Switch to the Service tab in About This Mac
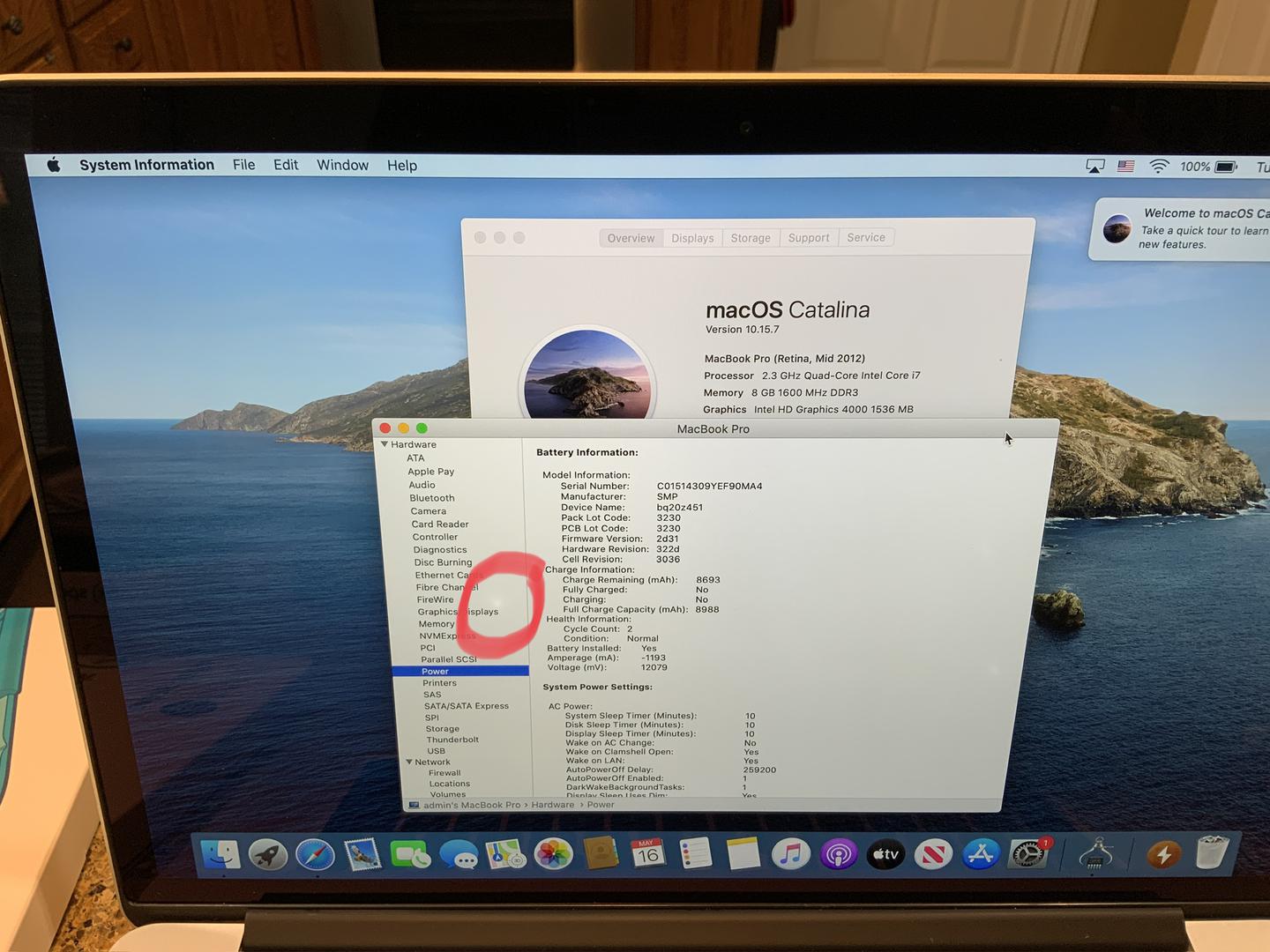 866,238
